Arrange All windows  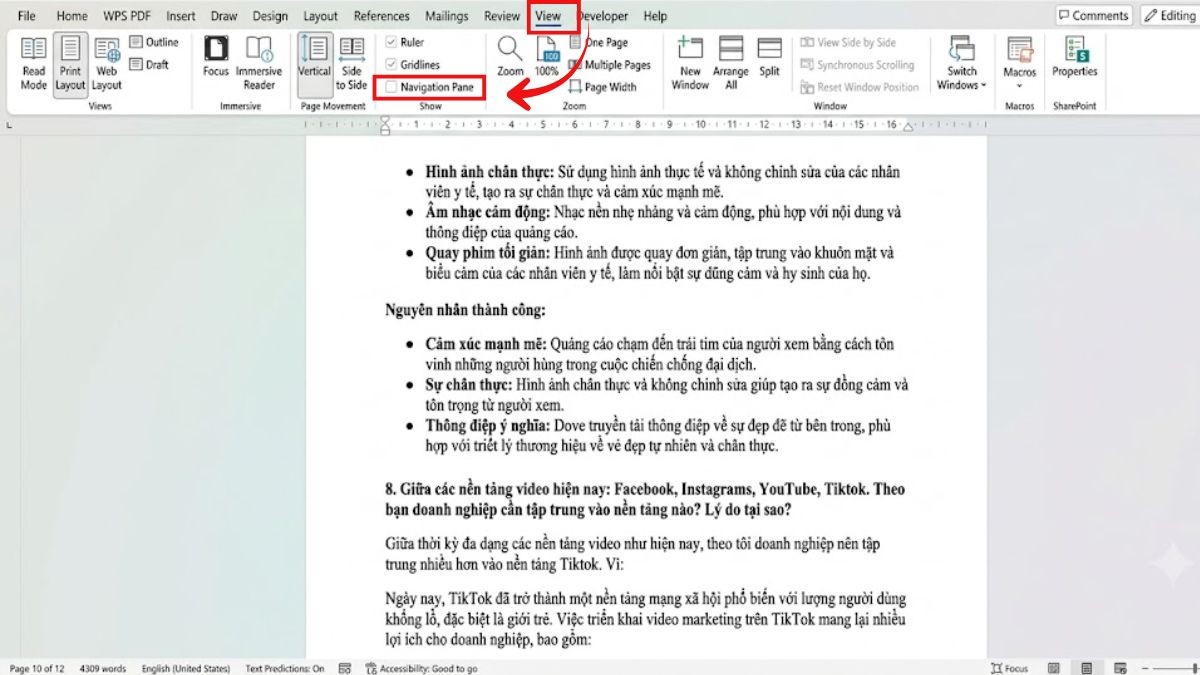click(x=731, y=63)
